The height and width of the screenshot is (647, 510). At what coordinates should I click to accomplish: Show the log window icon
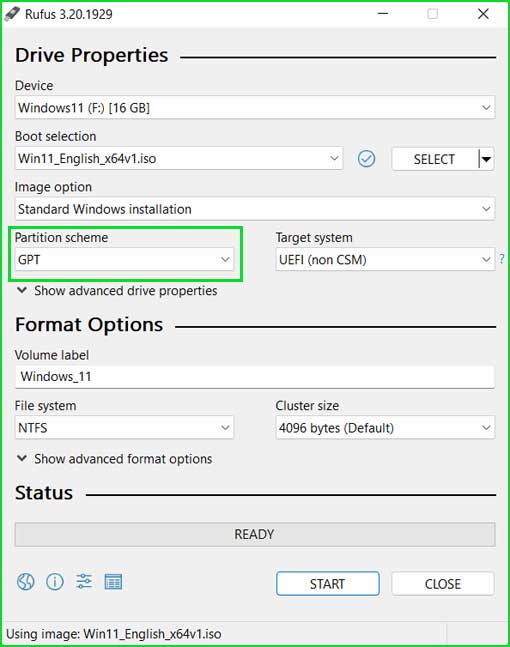point(113,582)
